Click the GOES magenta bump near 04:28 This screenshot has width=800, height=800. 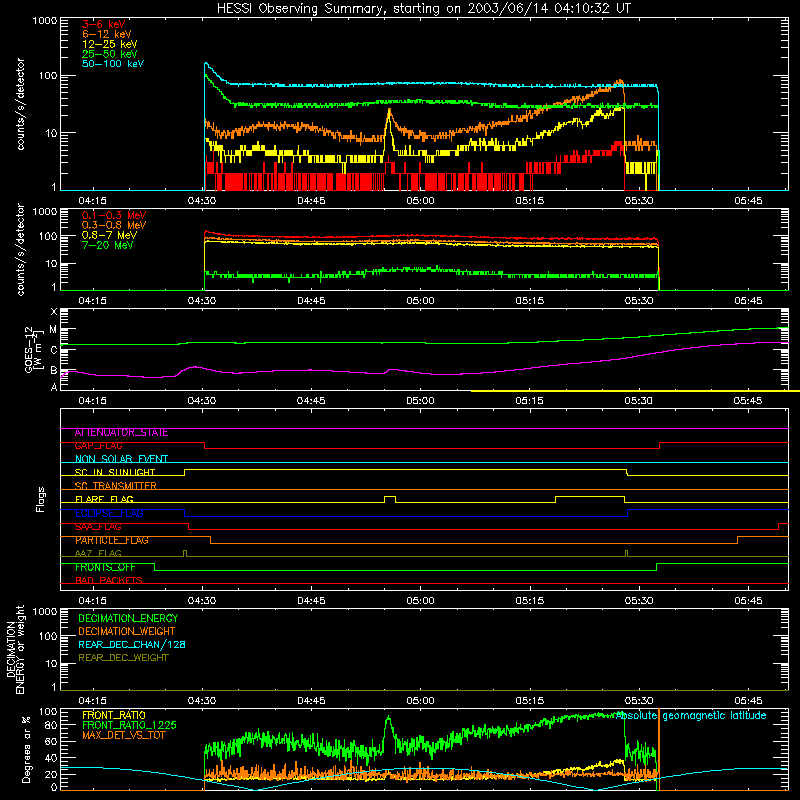coord(193,367)
